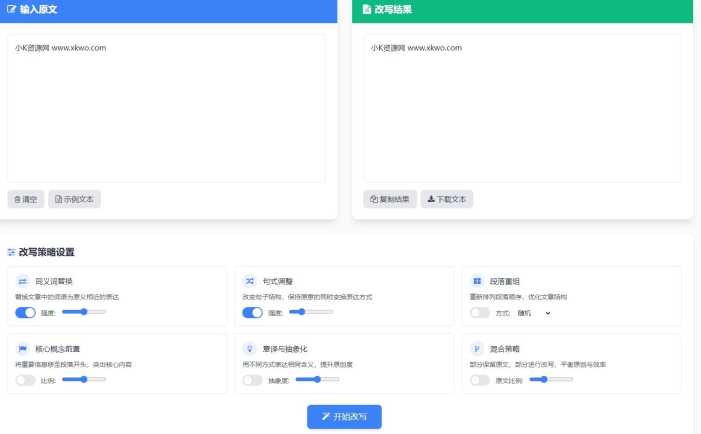Adjust the 核心概念前置 比例 slider
The height and width of the screenshot is (434, 701).
(x=84, y=379)
